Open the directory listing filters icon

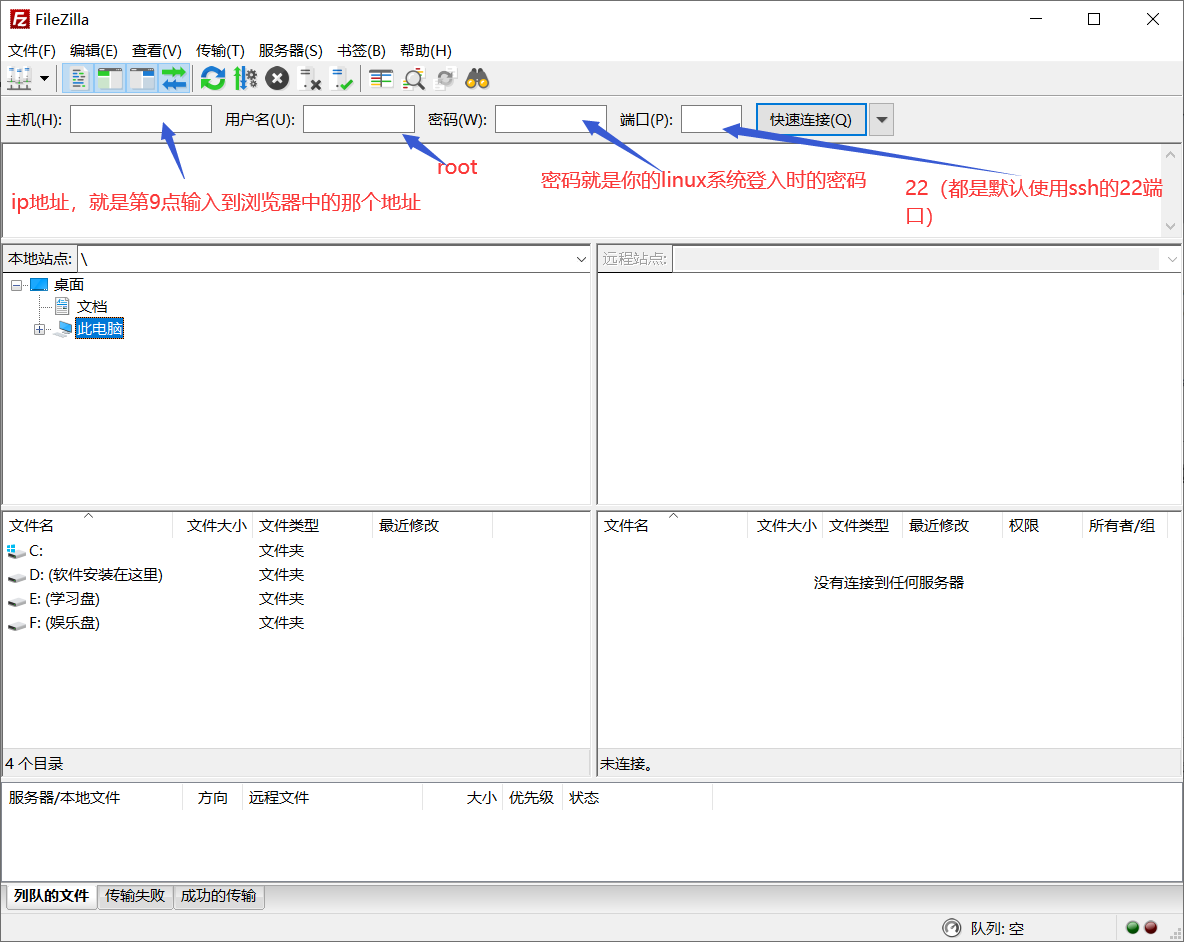point(381,78)
